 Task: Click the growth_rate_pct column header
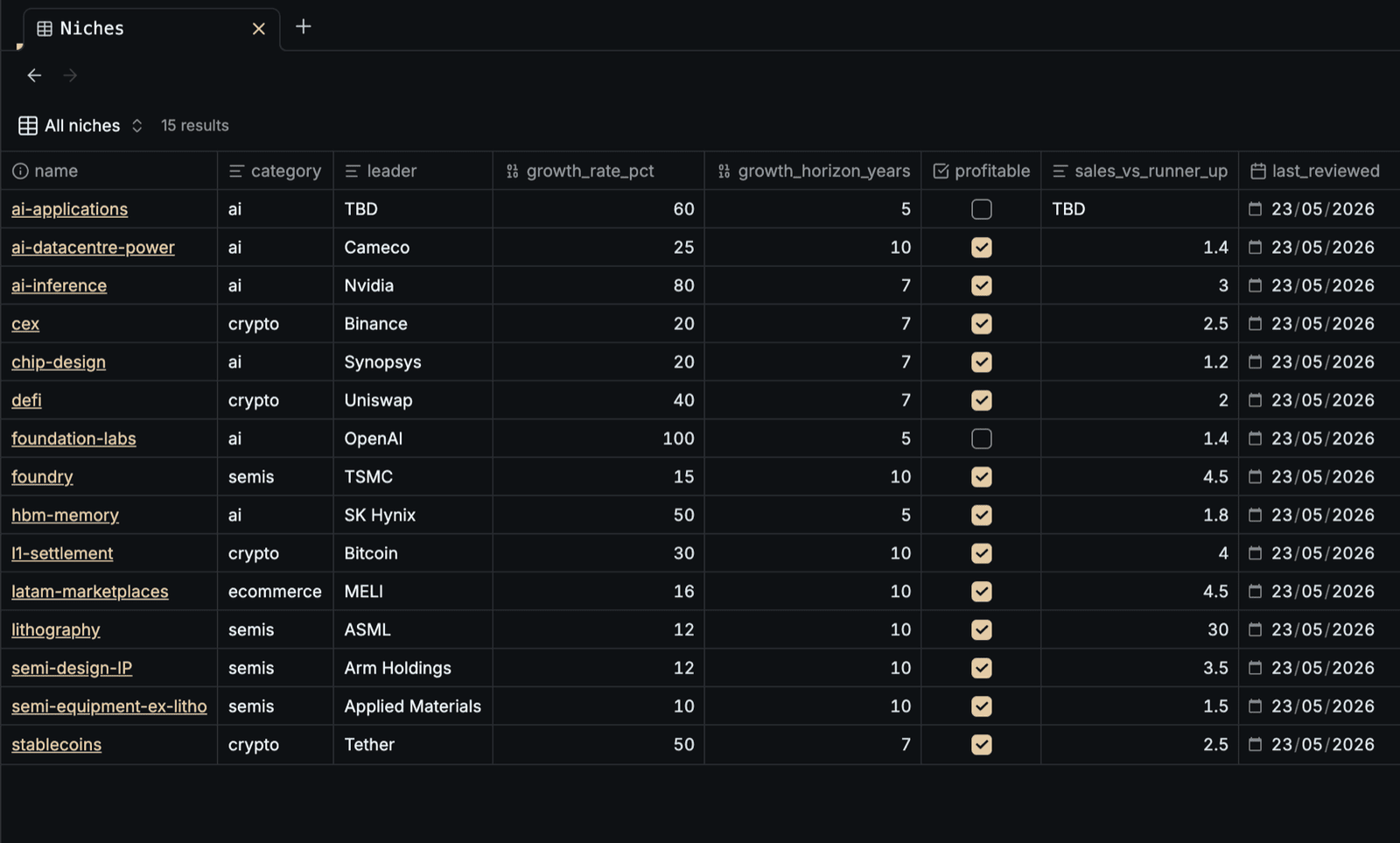click(598, 171)
